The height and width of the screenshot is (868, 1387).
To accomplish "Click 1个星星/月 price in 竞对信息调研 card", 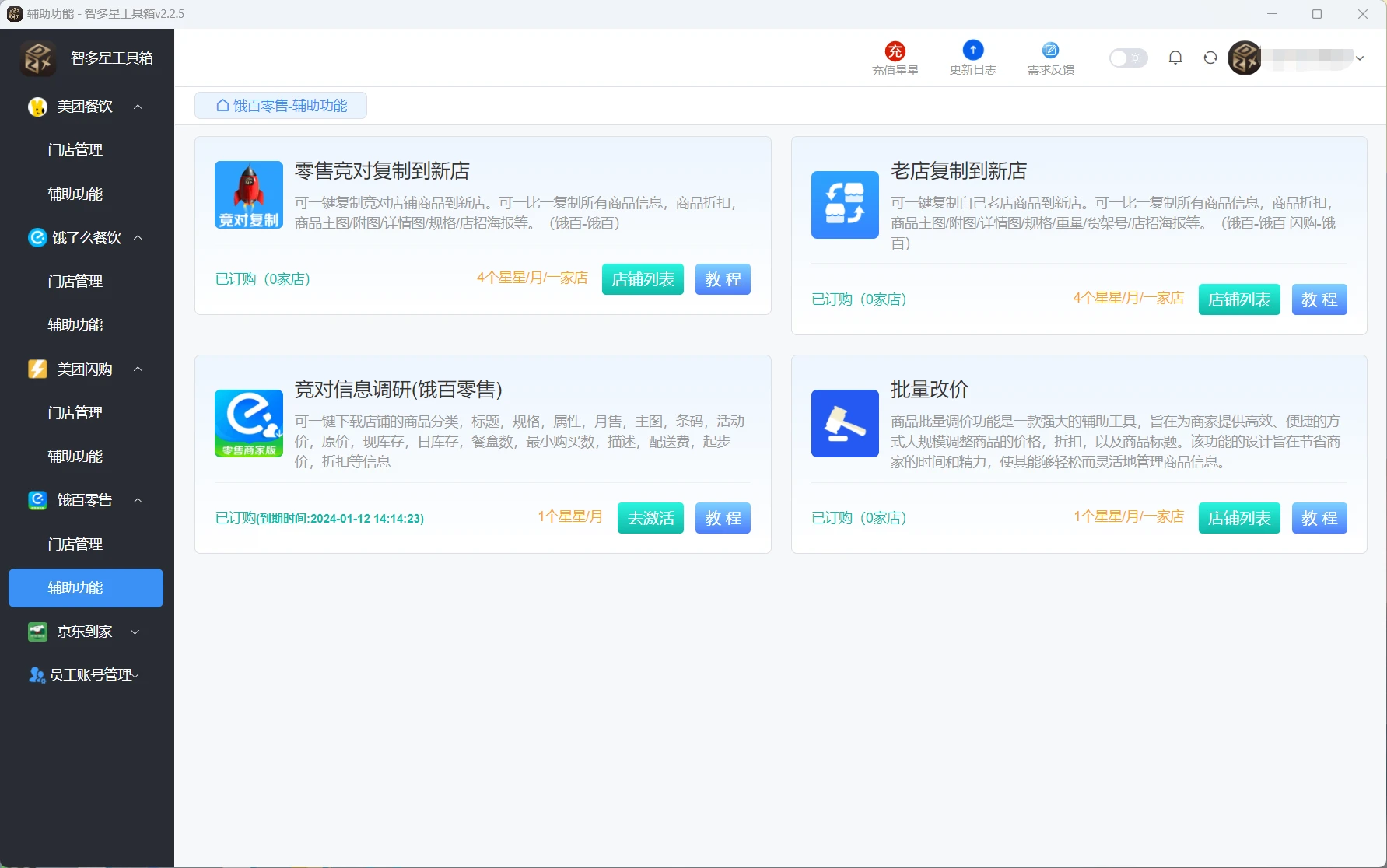I will tap(570, 516).
